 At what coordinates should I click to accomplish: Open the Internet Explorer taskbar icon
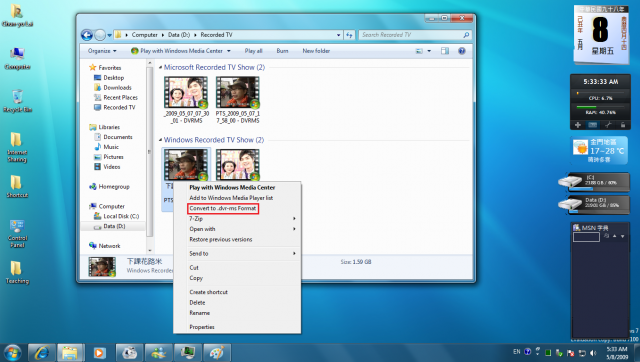[42, 353]
